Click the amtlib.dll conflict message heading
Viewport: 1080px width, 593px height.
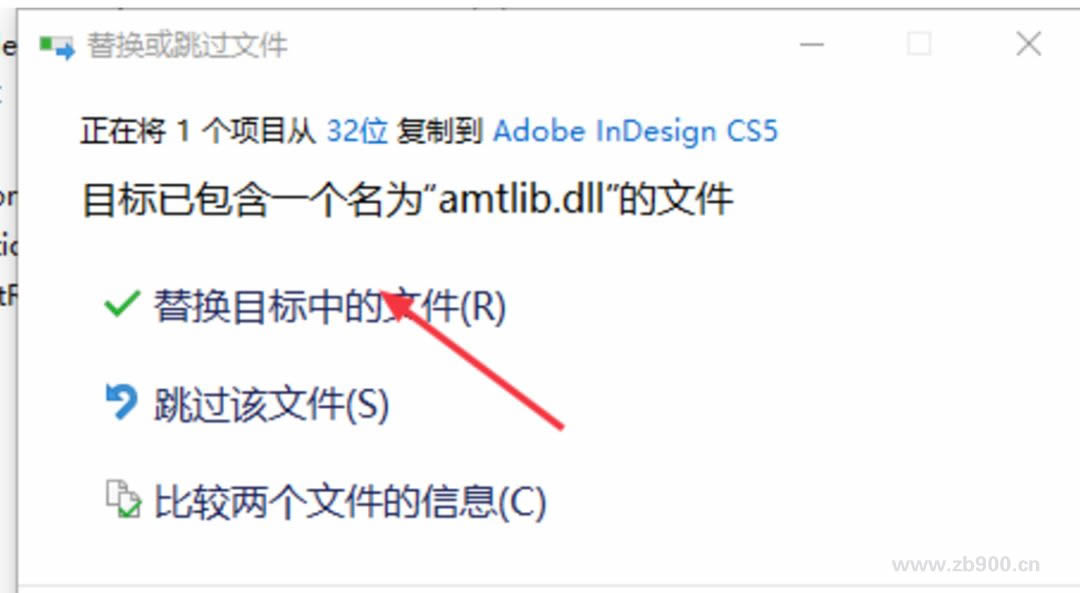(408, 200)
